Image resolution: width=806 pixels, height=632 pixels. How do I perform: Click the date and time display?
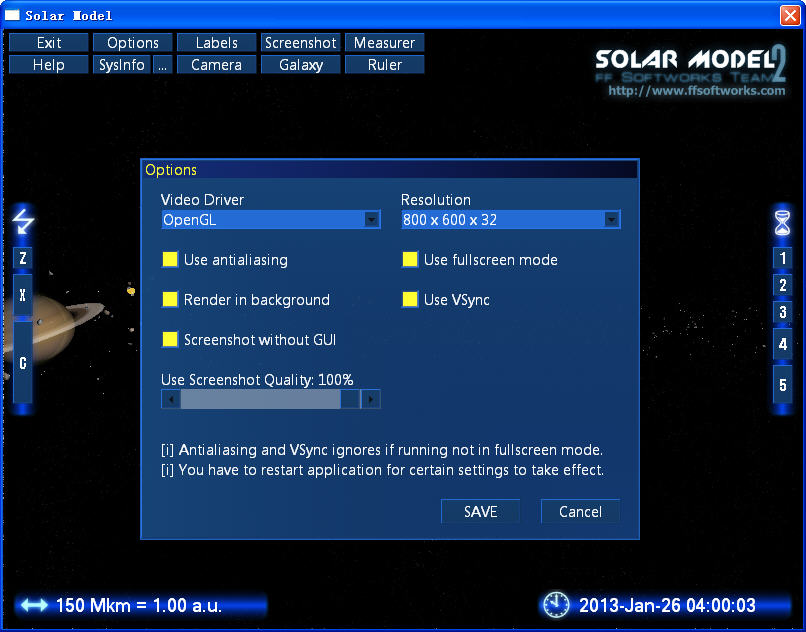(667, 605)
